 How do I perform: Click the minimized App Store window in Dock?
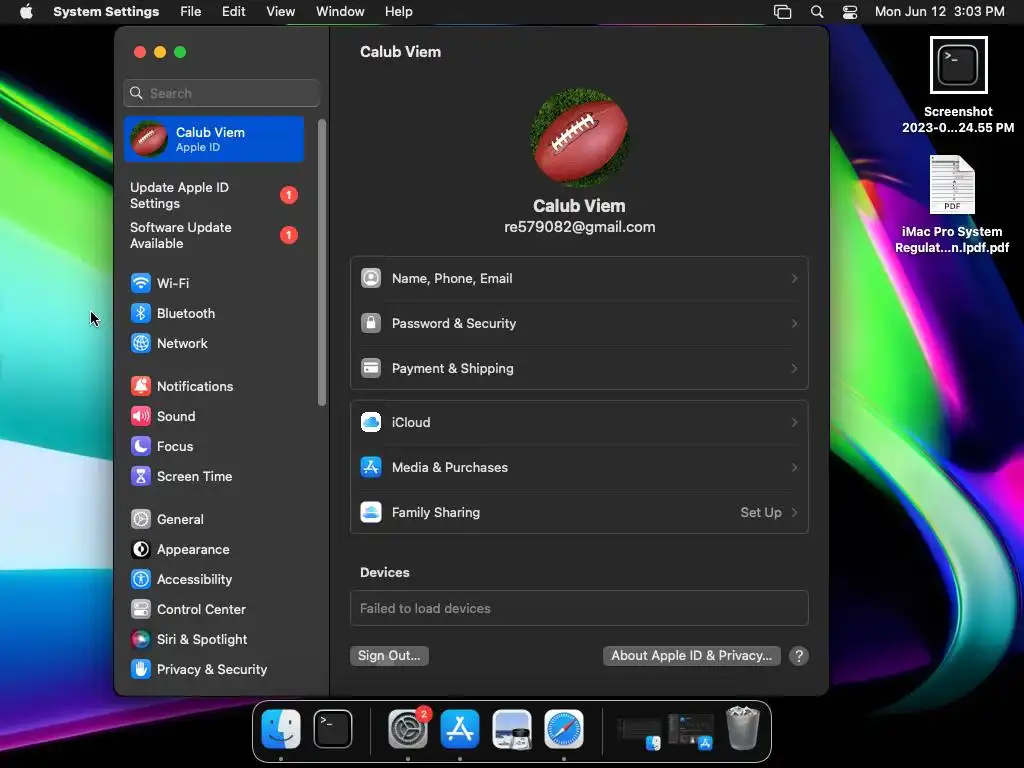tap(690, 732)
